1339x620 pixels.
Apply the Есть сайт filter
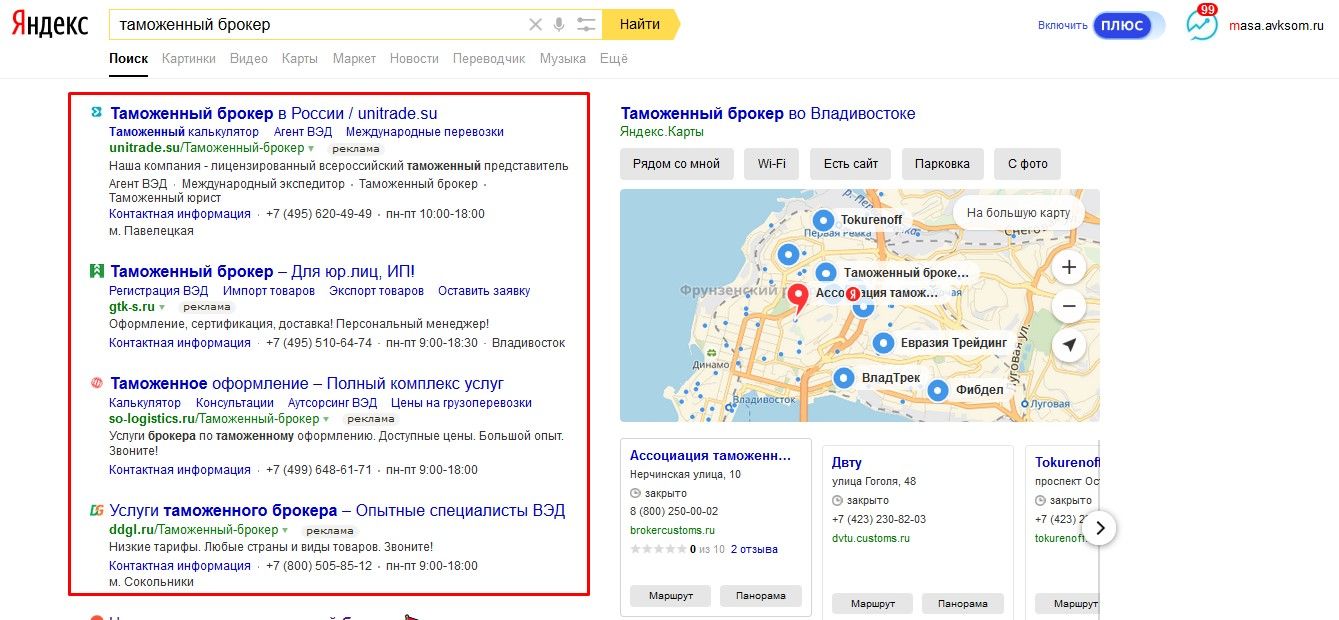(851, 164)
